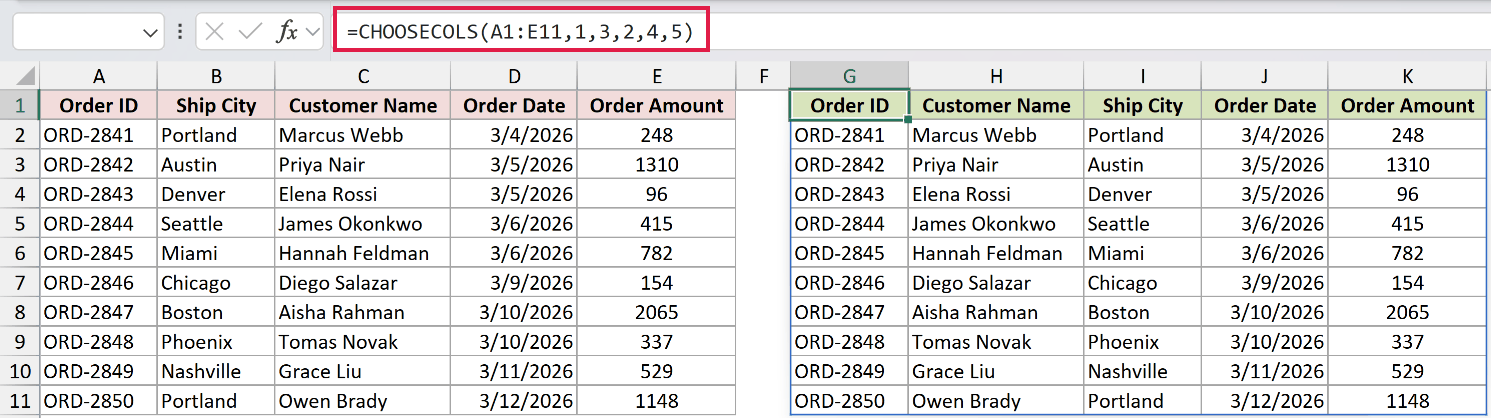Select column C header
This screenshot has height=418, width=1491.
(363, 76)
